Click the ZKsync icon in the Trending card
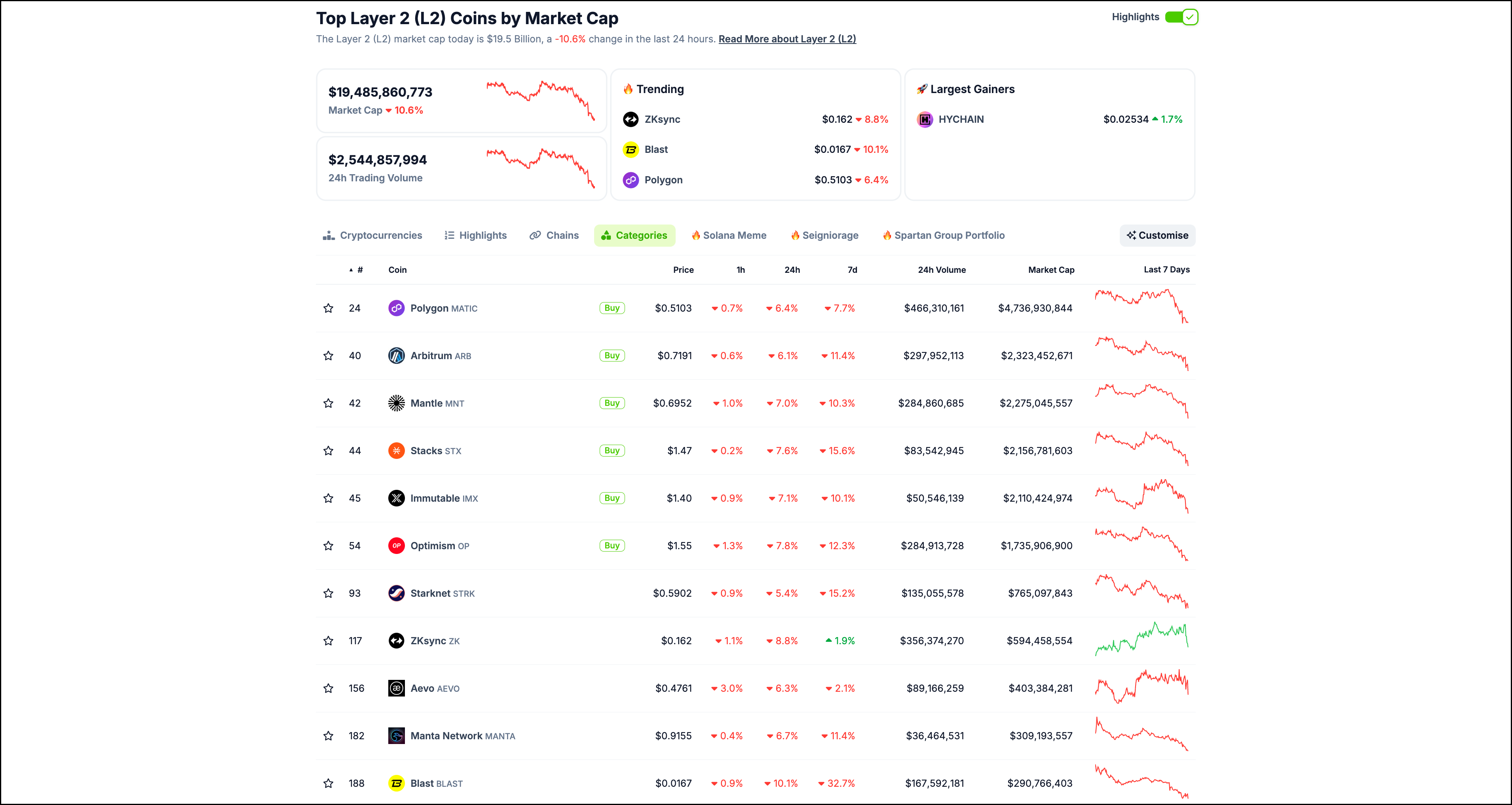1512x805 pixels. (x=631, y=119)
